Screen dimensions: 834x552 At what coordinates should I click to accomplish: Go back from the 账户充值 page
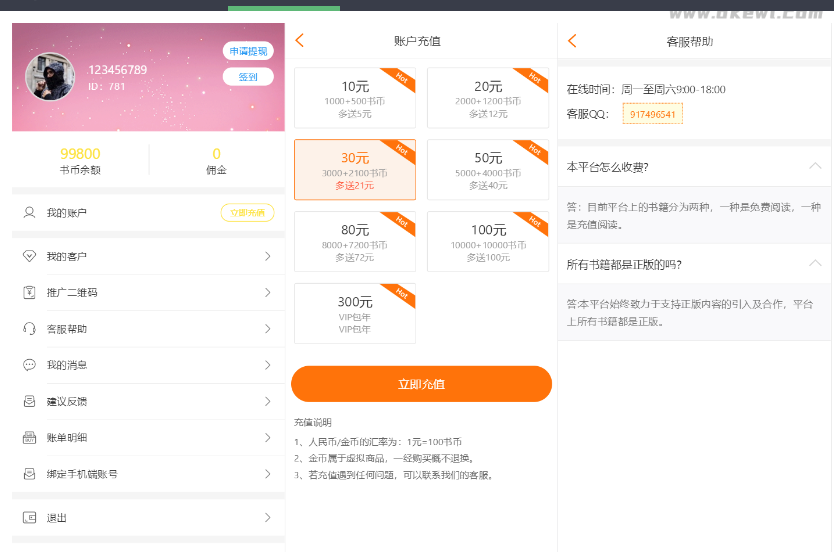point(300,40)
